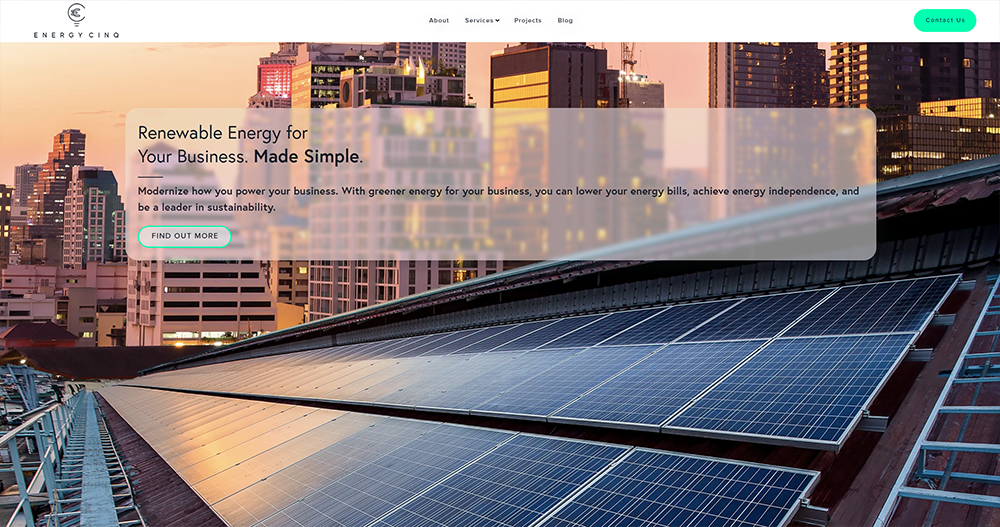This screenshot has width=1000, height=527.
Task: Open the About page
Action: coord(439,21)
